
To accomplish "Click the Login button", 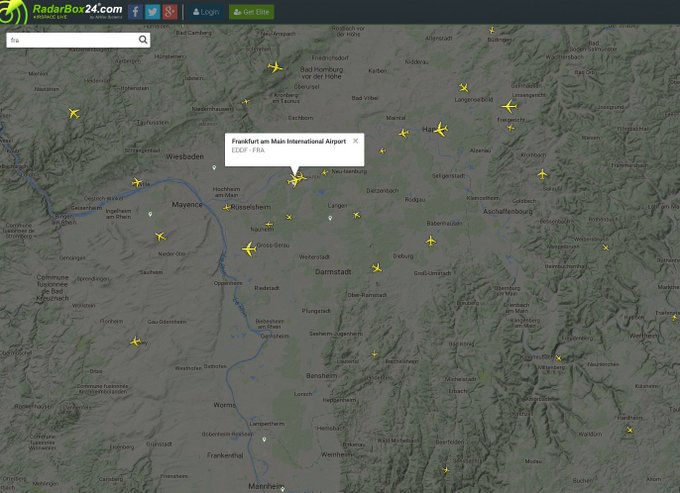I will click(x=206, y=12).
